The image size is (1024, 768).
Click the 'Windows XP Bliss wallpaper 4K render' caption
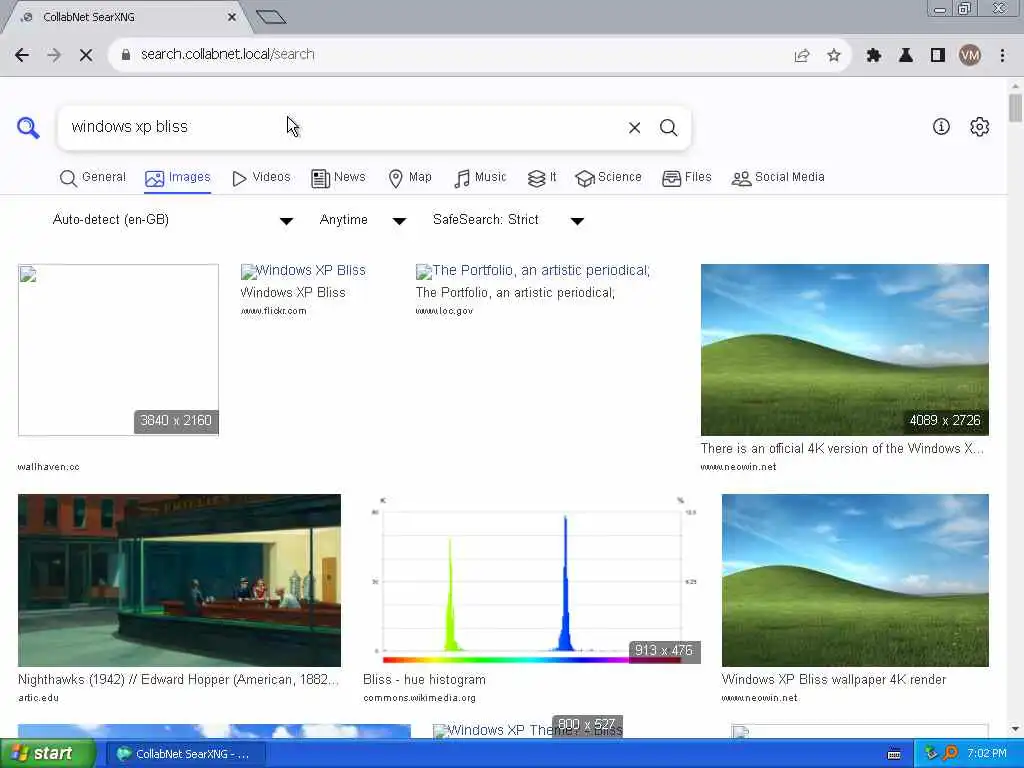[x=834, y=680]
